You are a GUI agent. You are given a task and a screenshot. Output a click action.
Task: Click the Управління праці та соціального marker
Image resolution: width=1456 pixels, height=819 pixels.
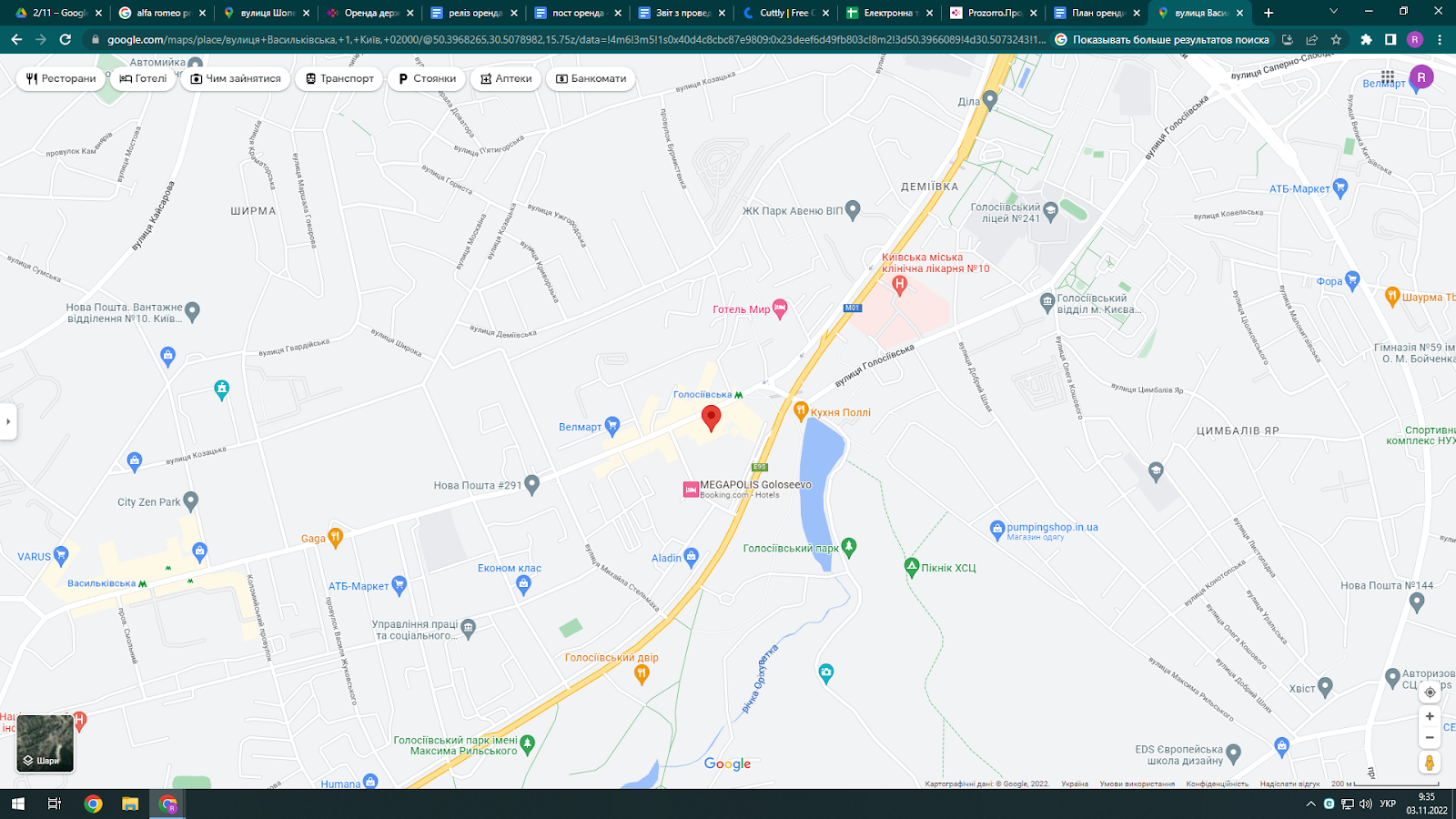[x=468, y=627]
